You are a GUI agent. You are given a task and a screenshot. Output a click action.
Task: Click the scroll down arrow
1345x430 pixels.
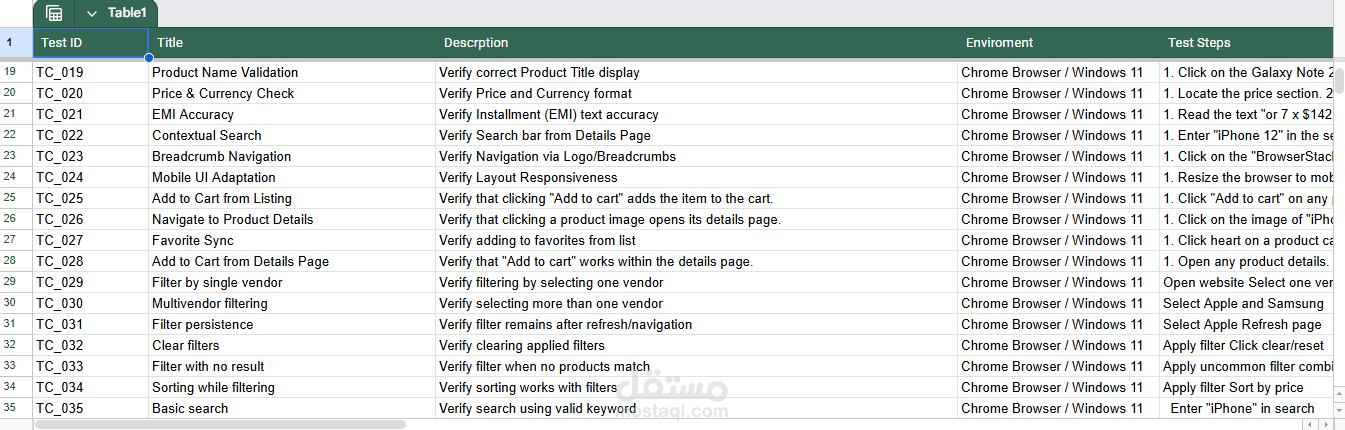pyautogui.click(x=1339, y=412)
